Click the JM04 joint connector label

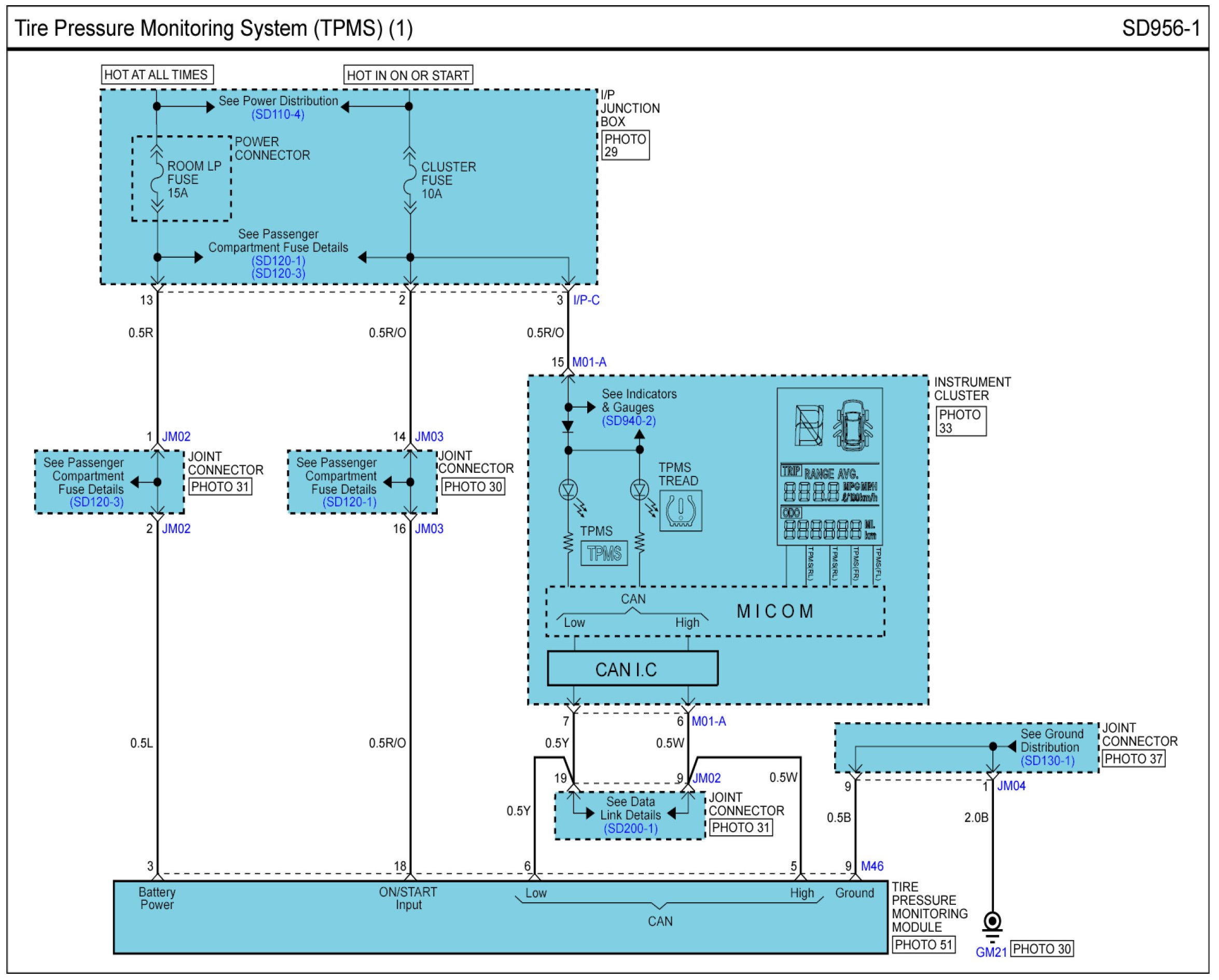pyautogui.click(x=1011, y=786)
